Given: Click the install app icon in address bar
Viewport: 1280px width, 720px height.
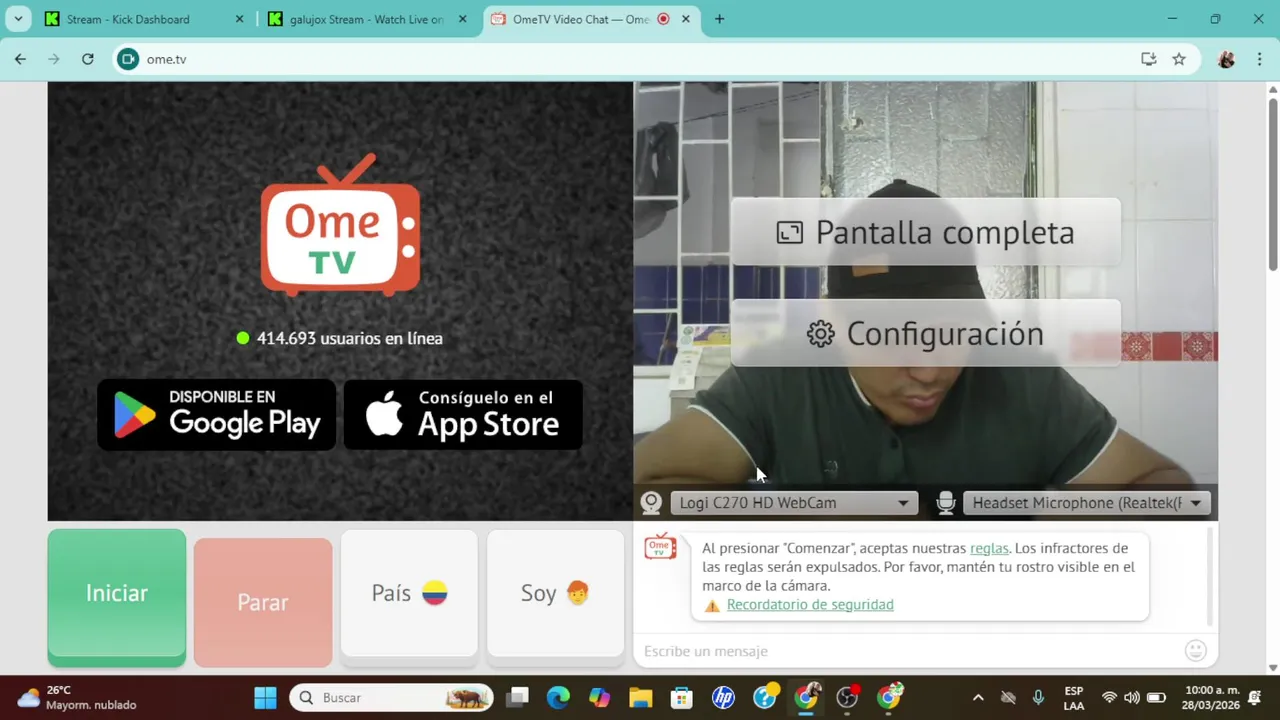Looking at the screenshot, I should pos(1149,59).
